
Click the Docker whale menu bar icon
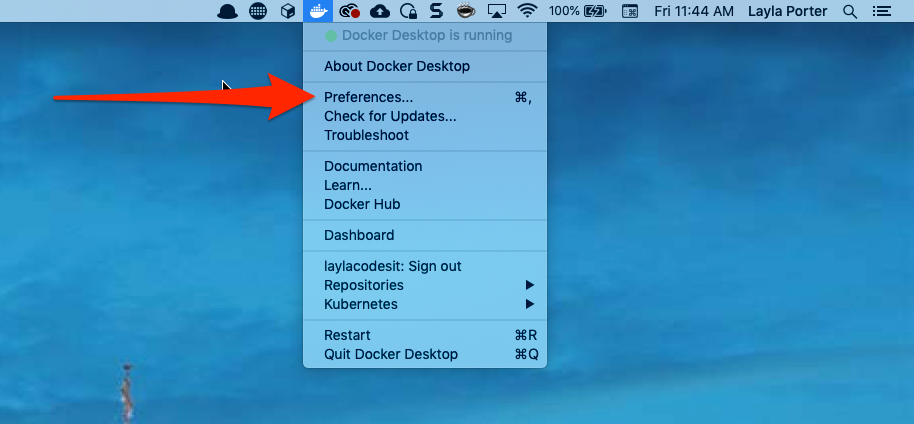(318, 10)
